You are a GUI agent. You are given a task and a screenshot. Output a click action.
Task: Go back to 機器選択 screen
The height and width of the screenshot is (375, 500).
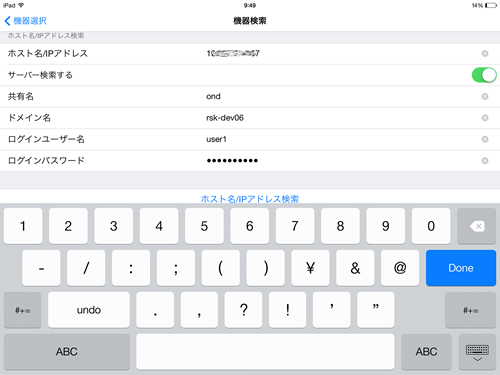[25, 21]
